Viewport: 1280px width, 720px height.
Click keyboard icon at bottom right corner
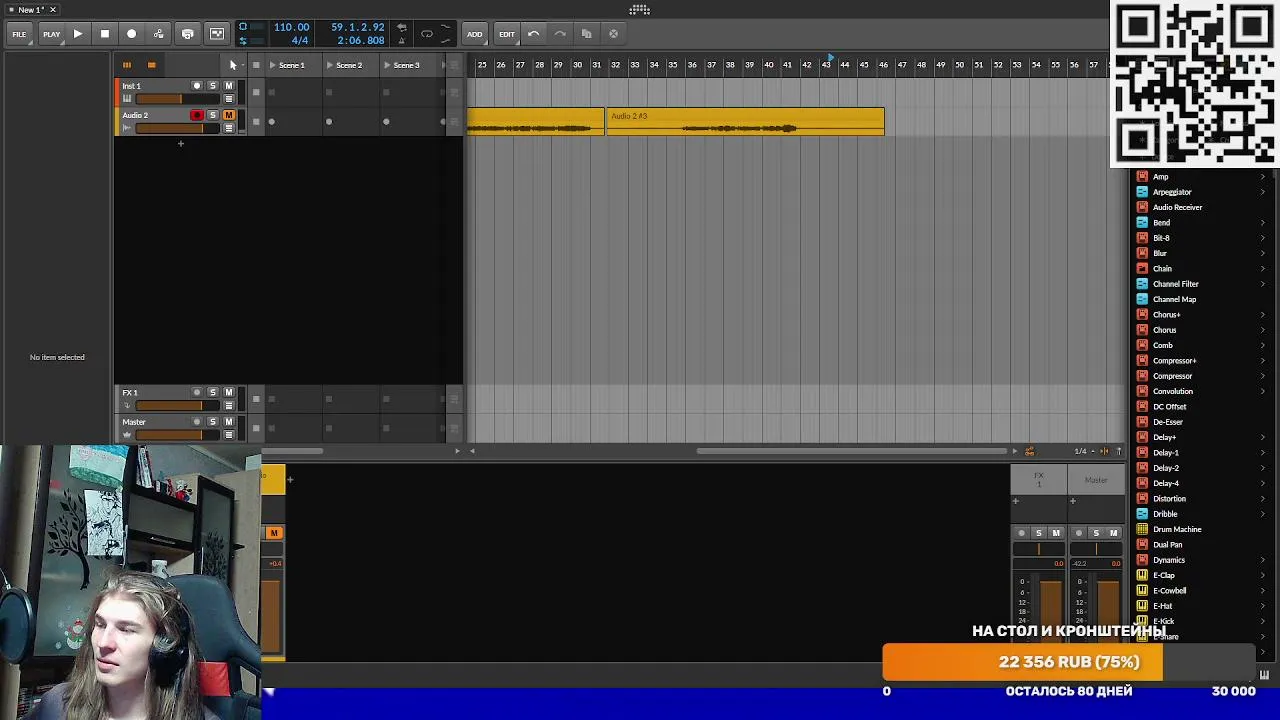point(1264,675)
